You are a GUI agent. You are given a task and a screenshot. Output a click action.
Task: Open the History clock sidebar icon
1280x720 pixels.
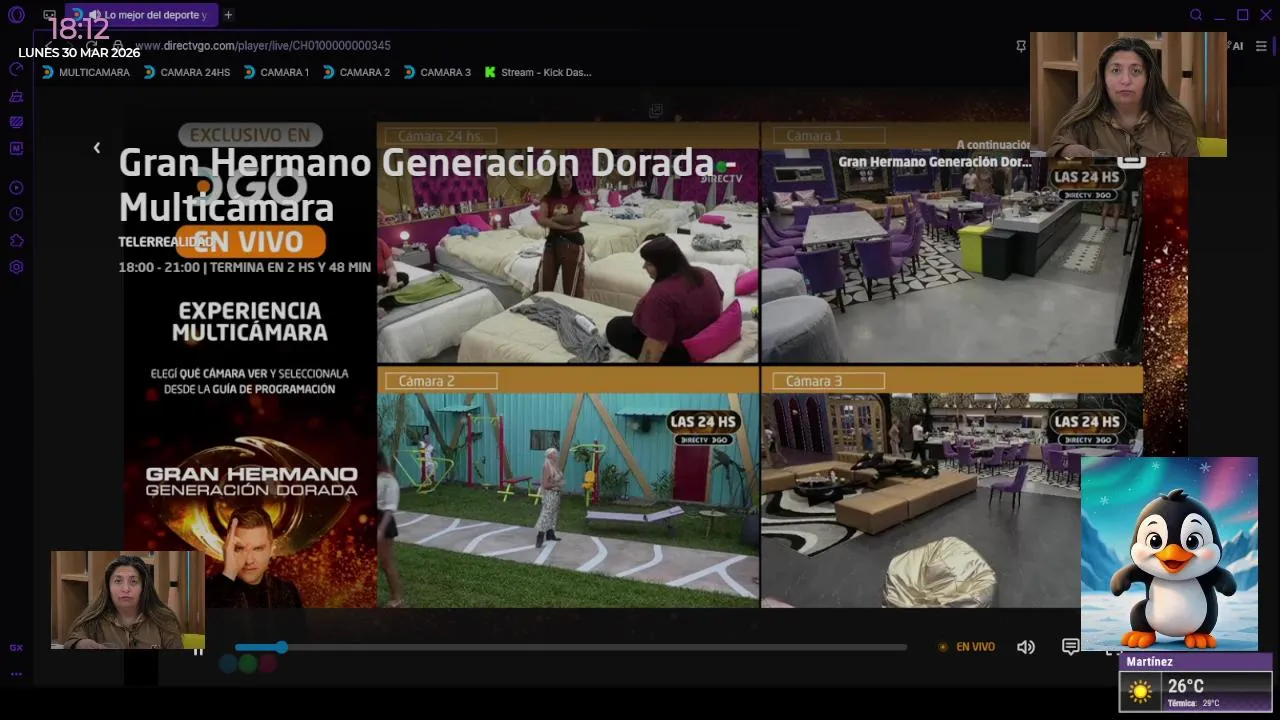tap(16, 214)
